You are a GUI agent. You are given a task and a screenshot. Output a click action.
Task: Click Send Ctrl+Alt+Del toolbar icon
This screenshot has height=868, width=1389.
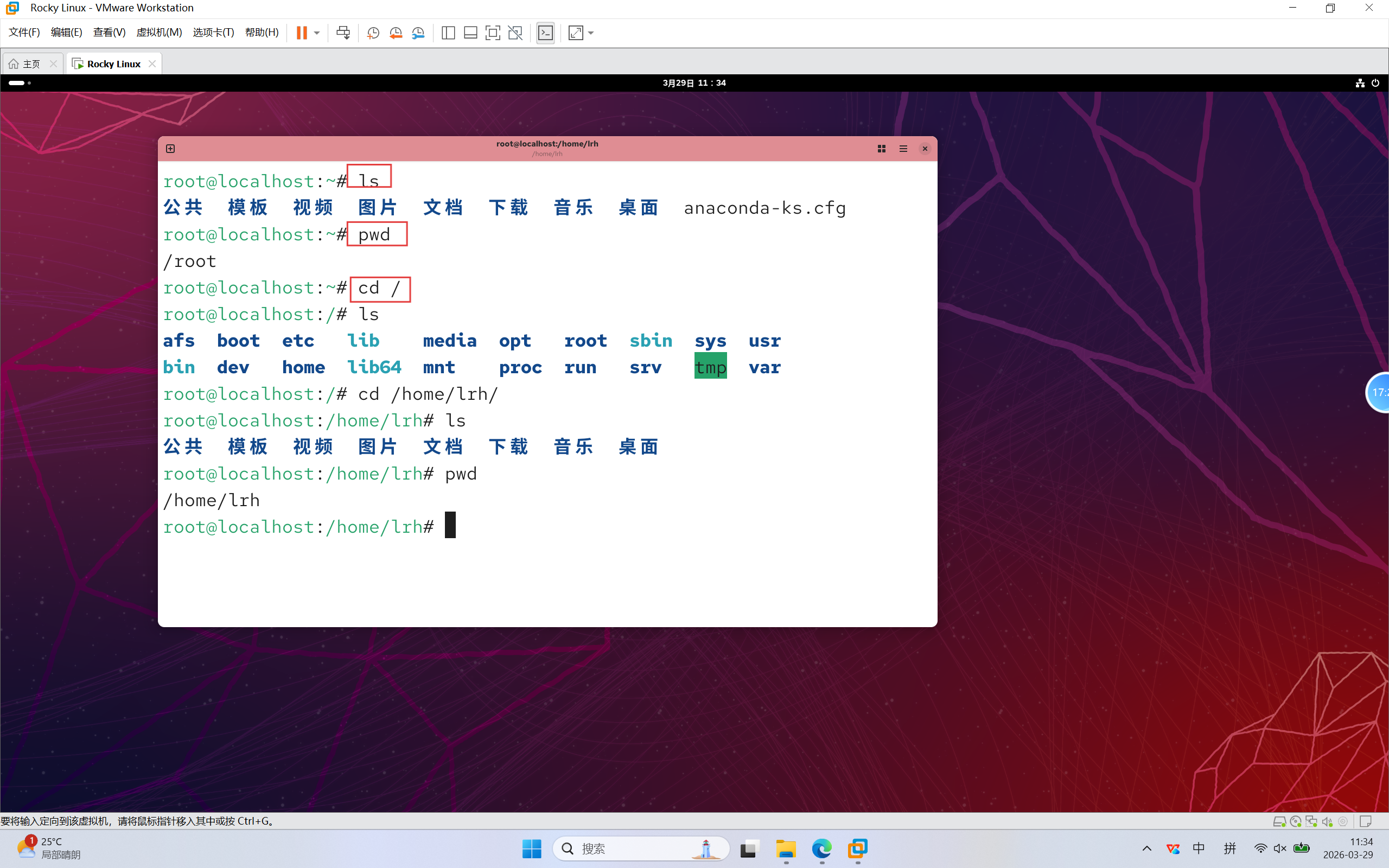(x=343, y=33)
